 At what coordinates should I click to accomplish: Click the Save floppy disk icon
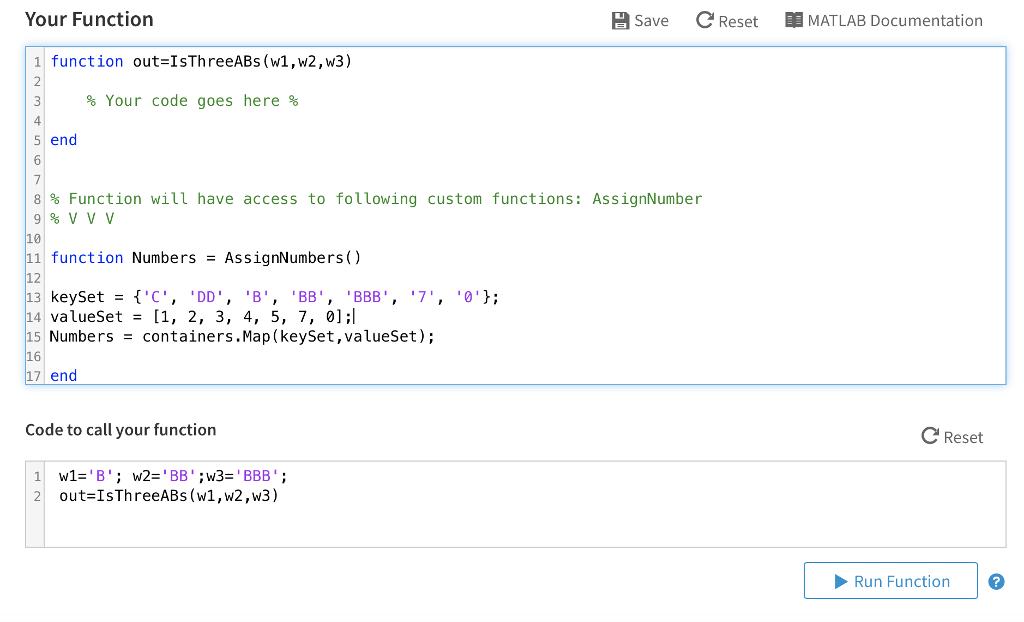click(620, 21)
